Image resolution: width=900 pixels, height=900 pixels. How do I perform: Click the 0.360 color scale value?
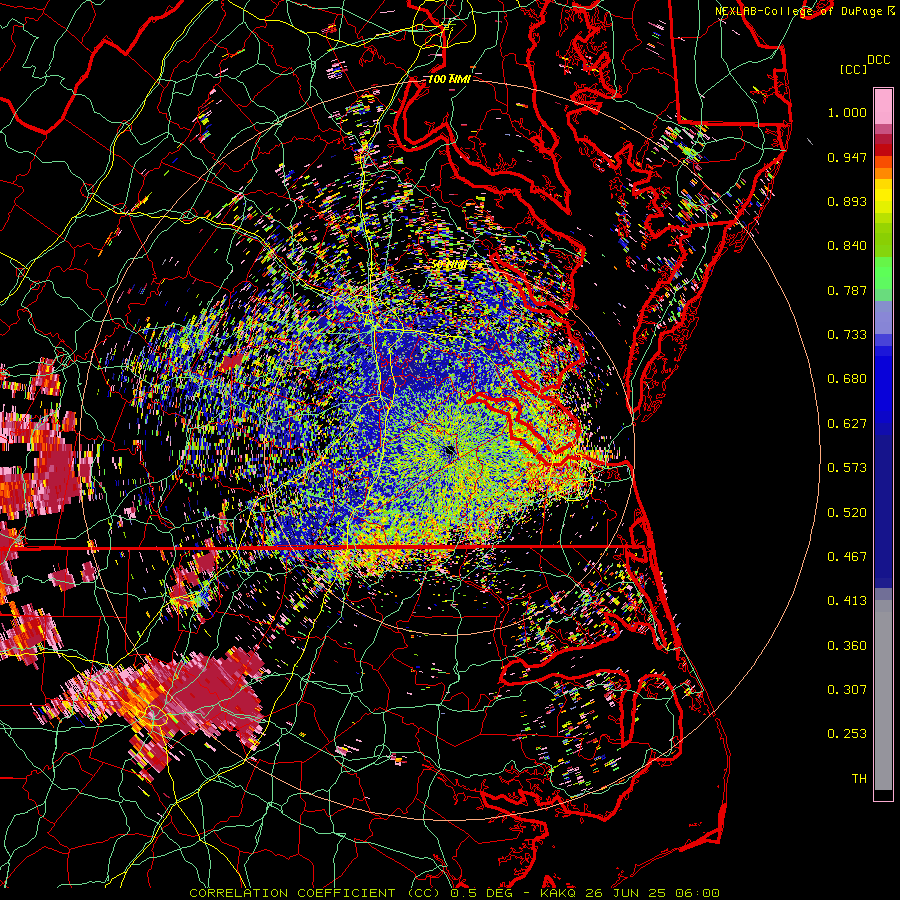click(847, 646)
